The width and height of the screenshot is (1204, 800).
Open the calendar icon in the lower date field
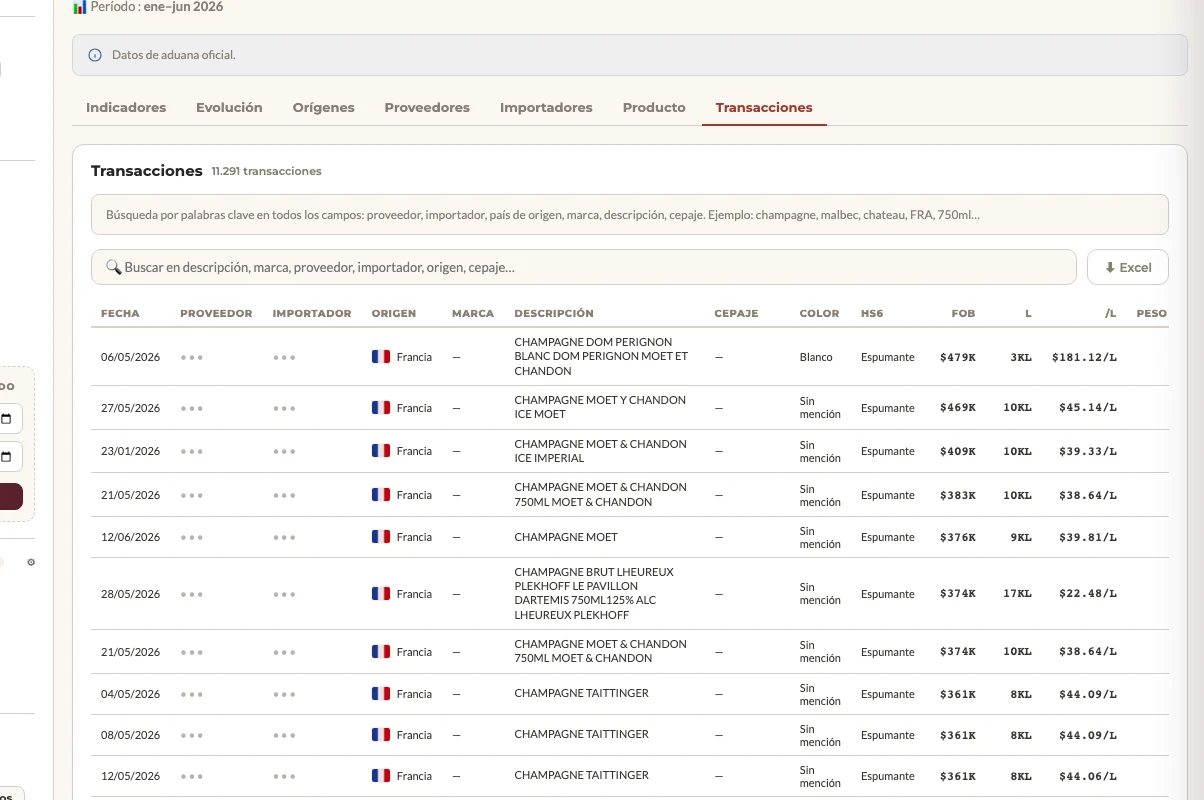(x=6, y=458)
